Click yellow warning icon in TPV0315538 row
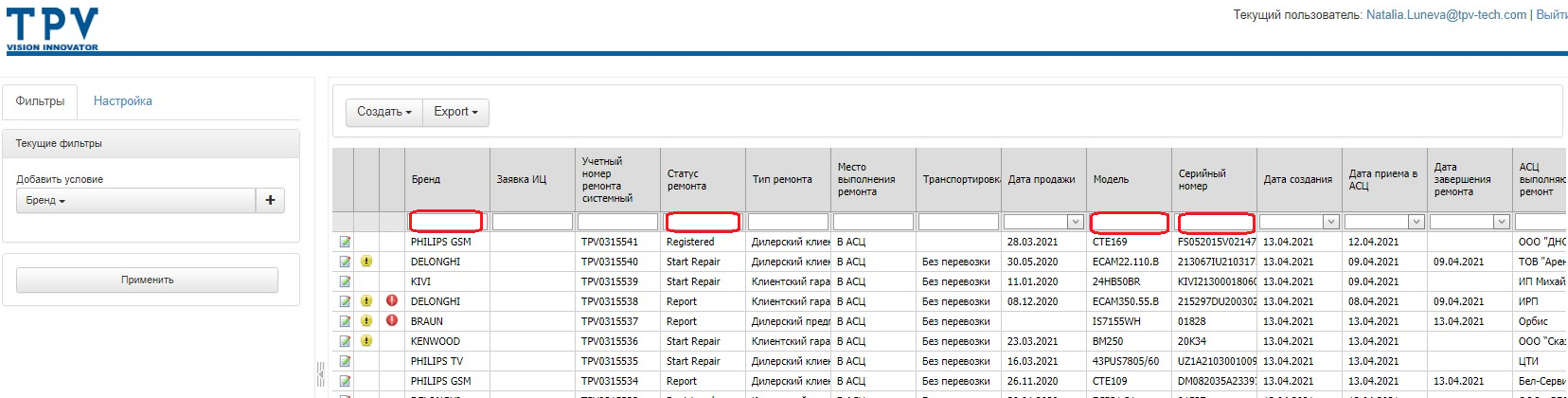1568x398 pixels. pos(366,301)
